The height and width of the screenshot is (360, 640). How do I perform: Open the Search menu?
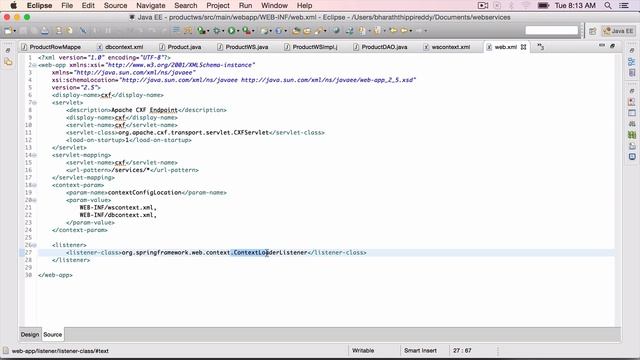tap(185, 6)
